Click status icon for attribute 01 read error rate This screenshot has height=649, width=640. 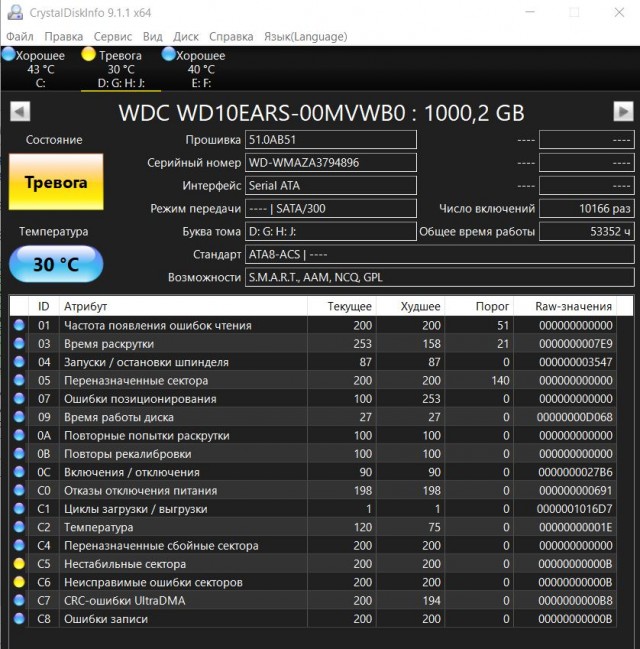tap(19, 325)
